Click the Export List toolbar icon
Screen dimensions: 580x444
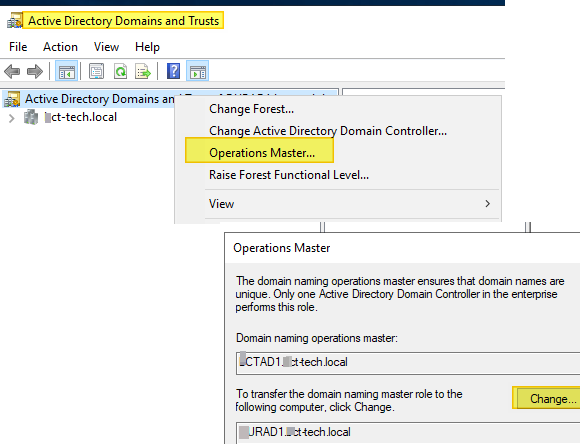(x=143, y=71)
